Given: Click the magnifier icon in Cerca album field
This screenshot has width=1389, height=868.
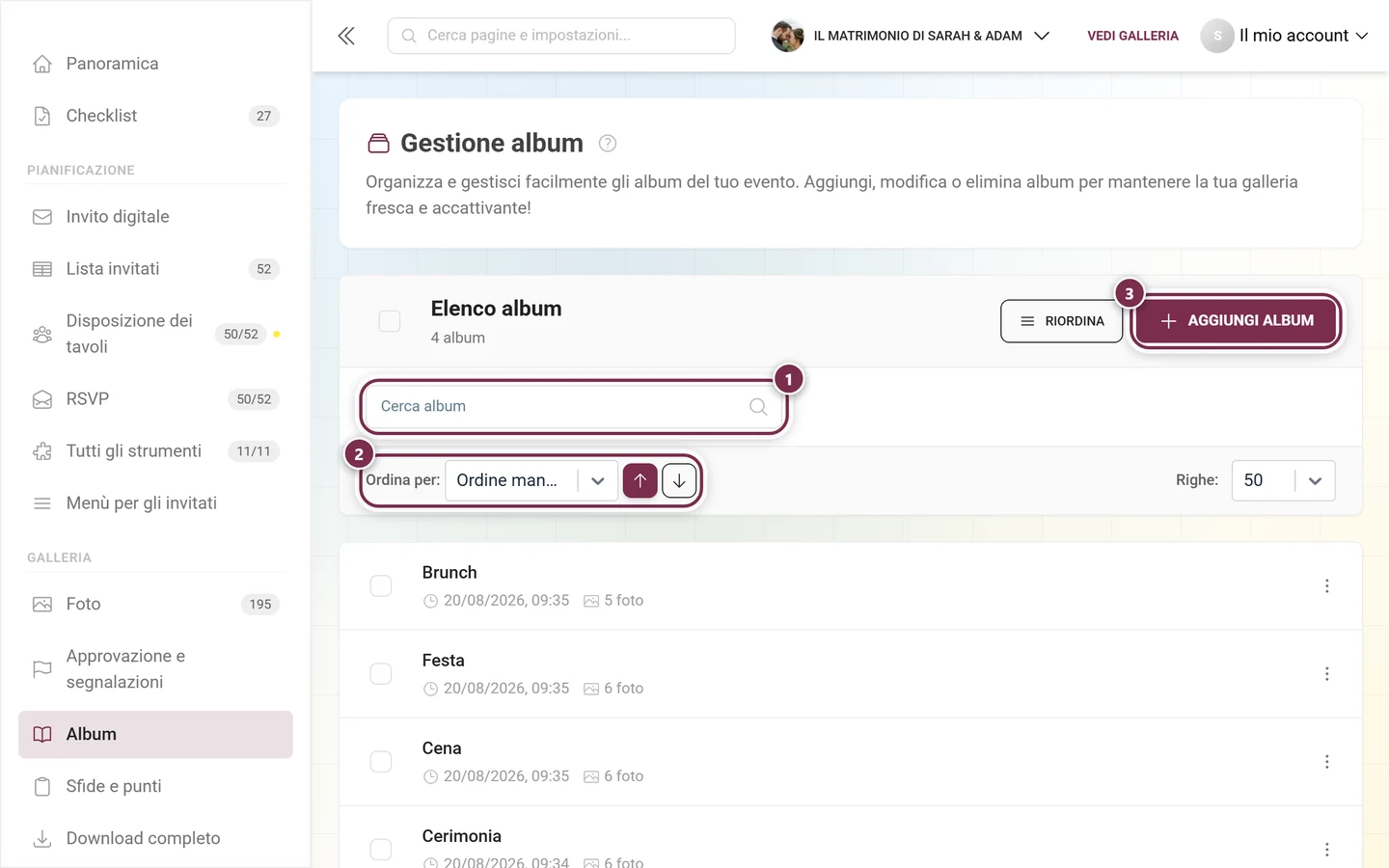Looking at the screenshot, I should tap(758, 407).
